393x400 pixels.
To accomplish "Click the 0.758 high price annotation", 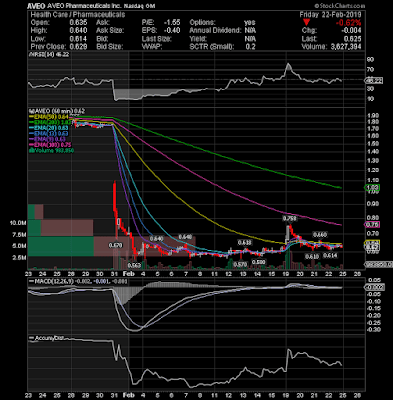I will tap(289, 218).
